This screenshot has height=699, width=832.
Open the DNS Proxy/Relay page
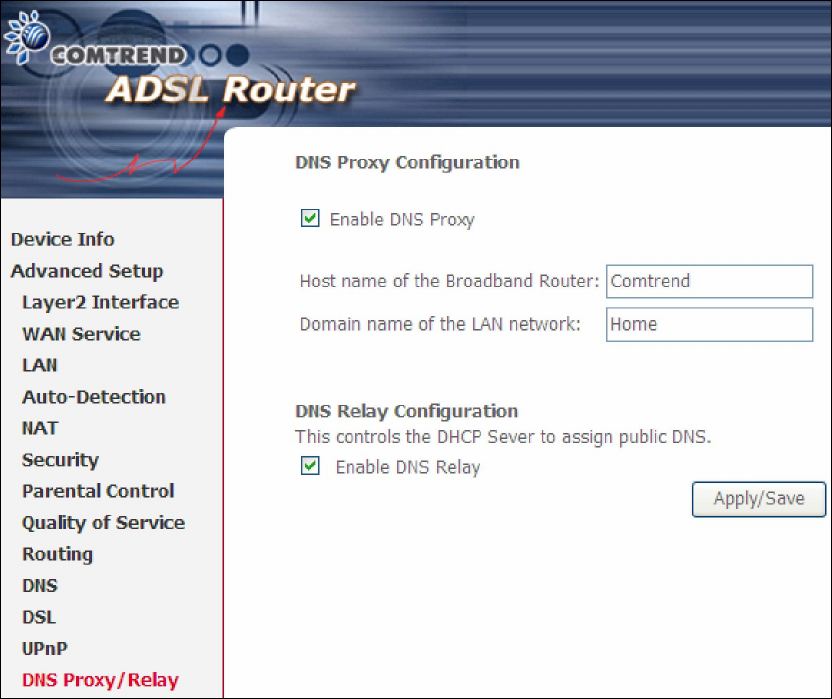coord(100,680)
